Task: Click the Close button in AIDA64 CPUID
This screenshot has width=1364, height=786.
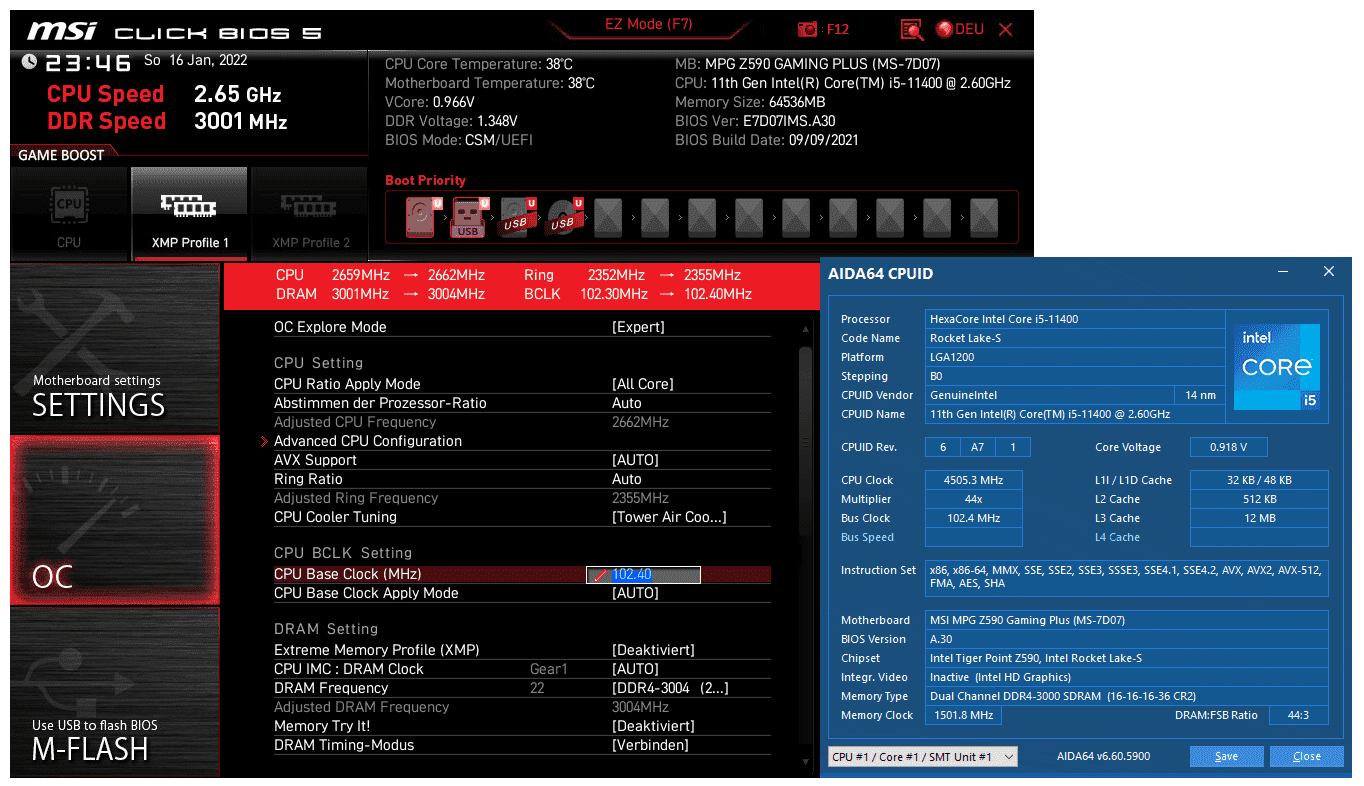Action: [x=1306, y=757]
